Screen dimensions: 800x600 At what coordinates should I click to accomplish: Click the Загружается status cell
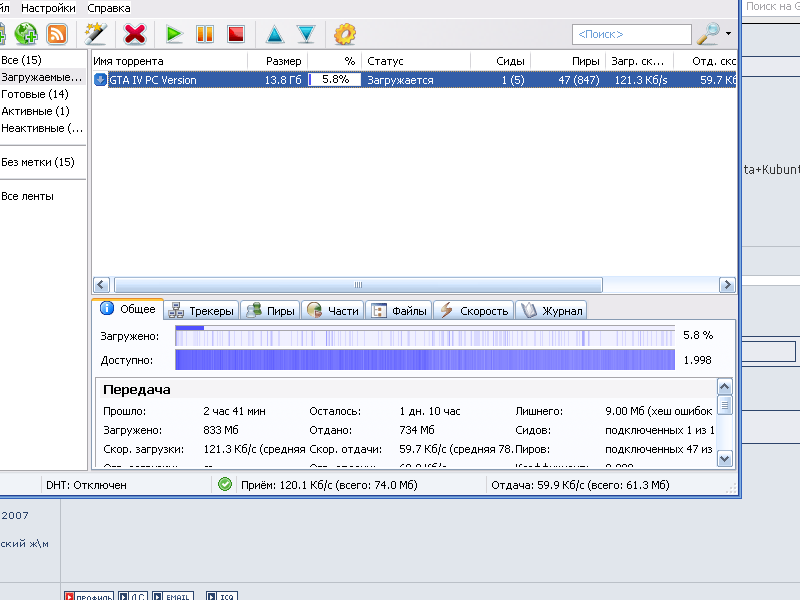pyautogui.click(x=400, y=80)
